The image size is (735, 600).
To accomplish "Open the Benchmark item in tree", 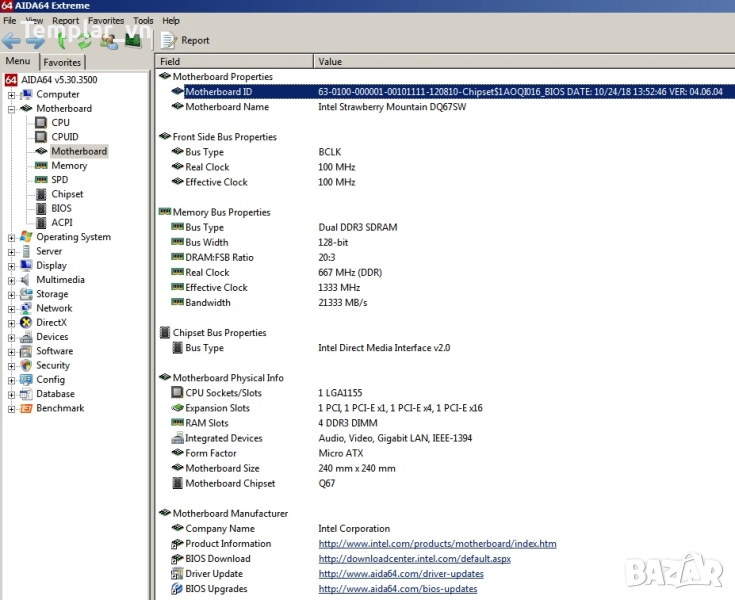I will point(60,408).
